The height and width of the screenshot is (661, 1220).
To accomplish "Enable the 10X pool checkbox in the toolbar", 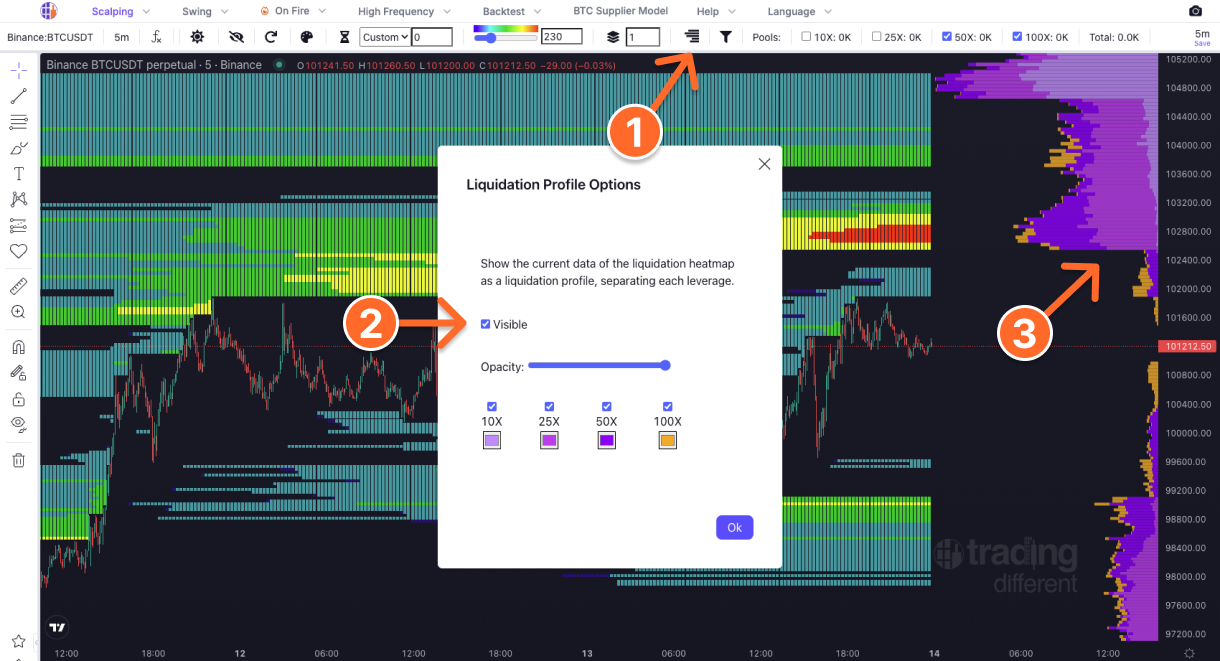I will (804, 36).
